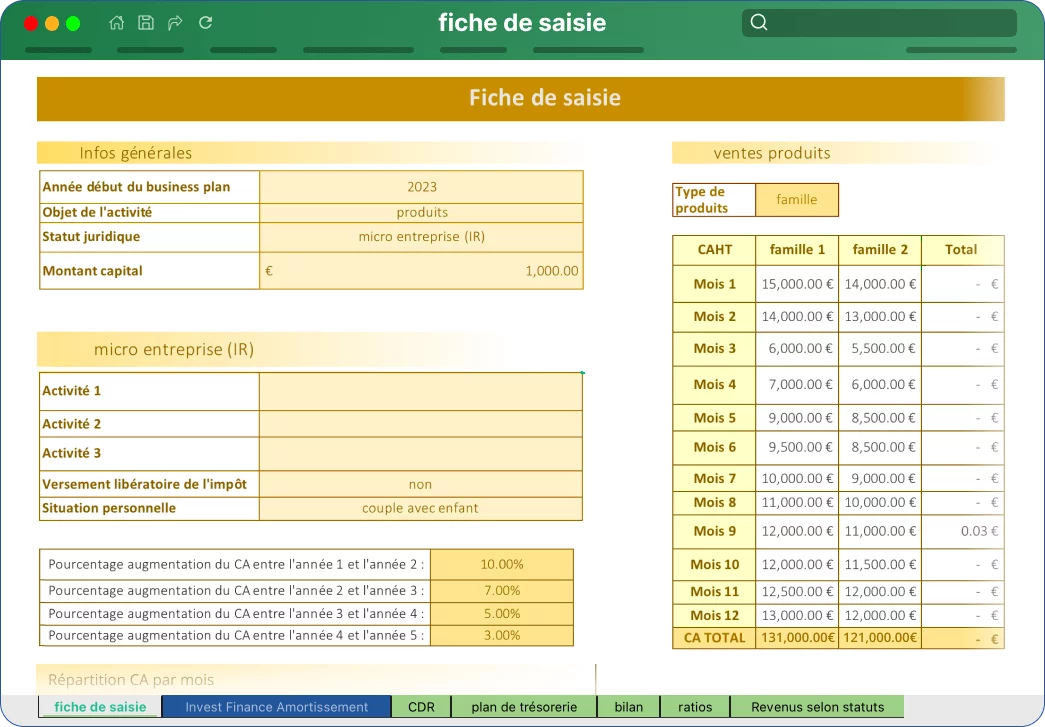Viewport: 1045px width, 727px height.
Task: Open Versement libératoire value non
Action: pos(421,484)
